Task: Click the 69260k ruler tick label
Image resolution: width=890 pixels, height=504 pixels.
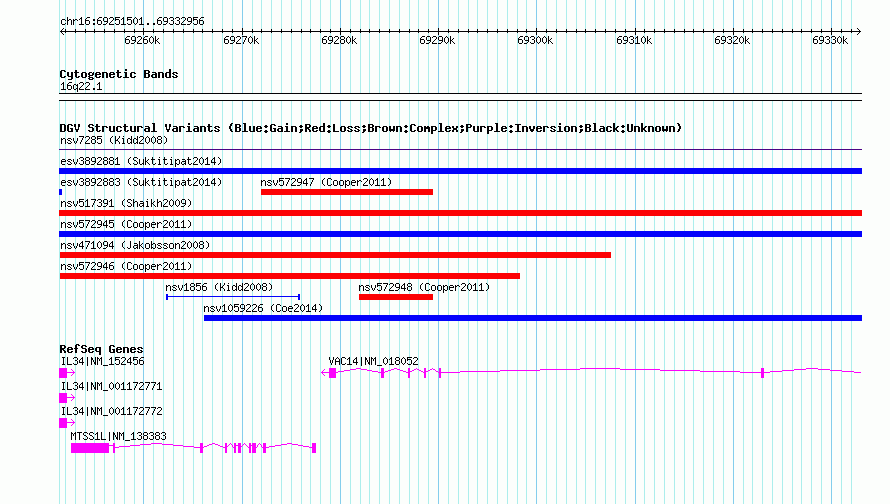Action: pyautogui.click(x=142, y=40)
